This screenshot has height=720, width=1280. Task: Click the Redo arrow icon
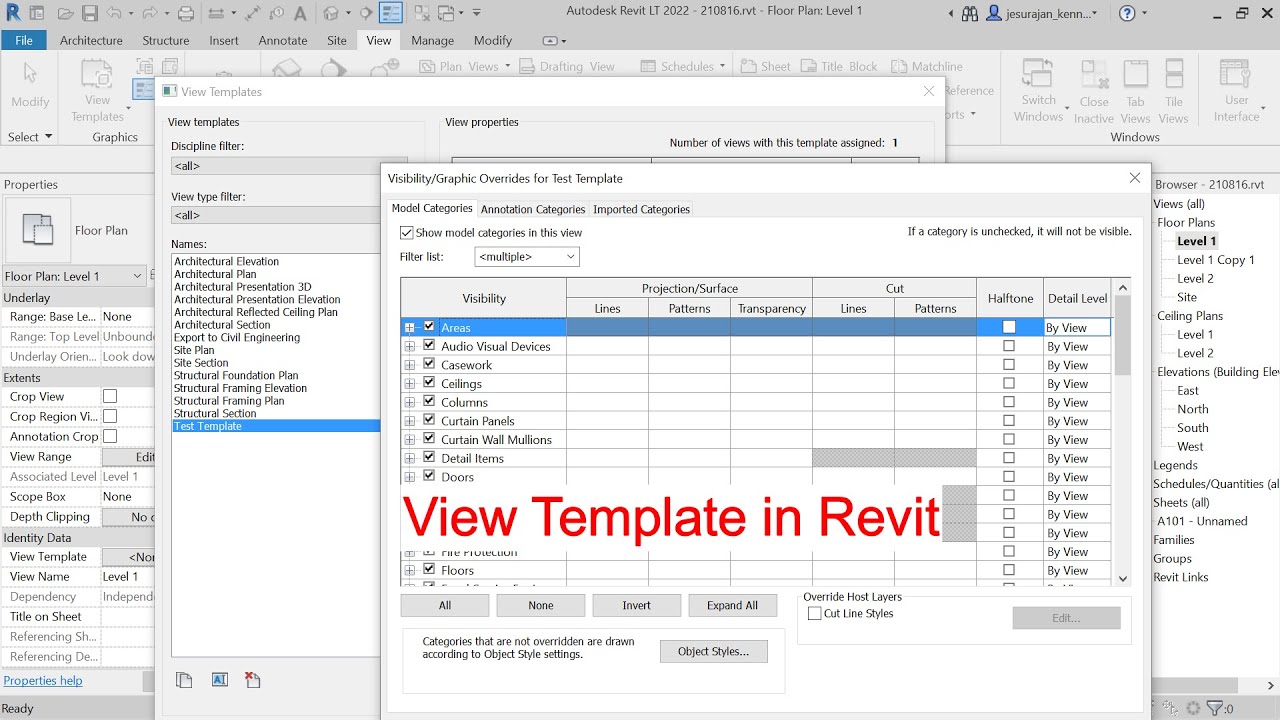click(x=149, y=14)
